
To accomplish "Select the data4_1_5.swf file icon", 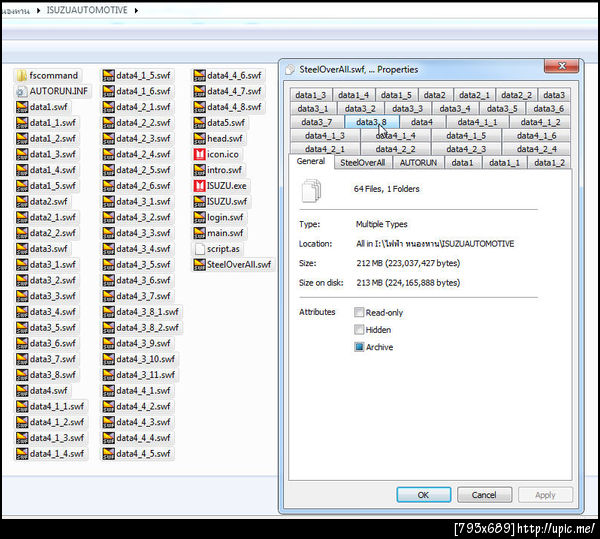I will pos(109,75).
